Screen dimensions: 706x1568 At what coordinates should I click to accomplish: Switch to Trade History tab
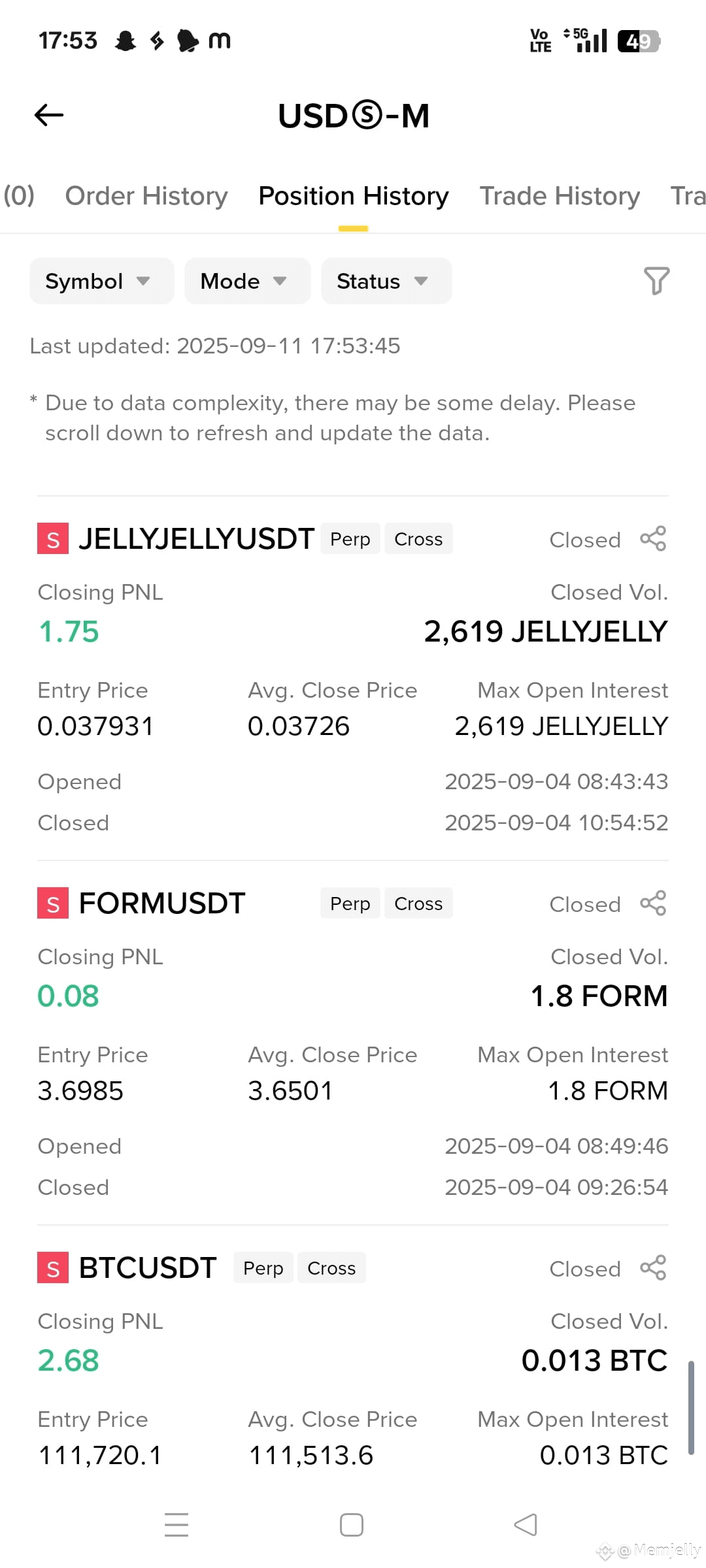click(x=560, y=196)
